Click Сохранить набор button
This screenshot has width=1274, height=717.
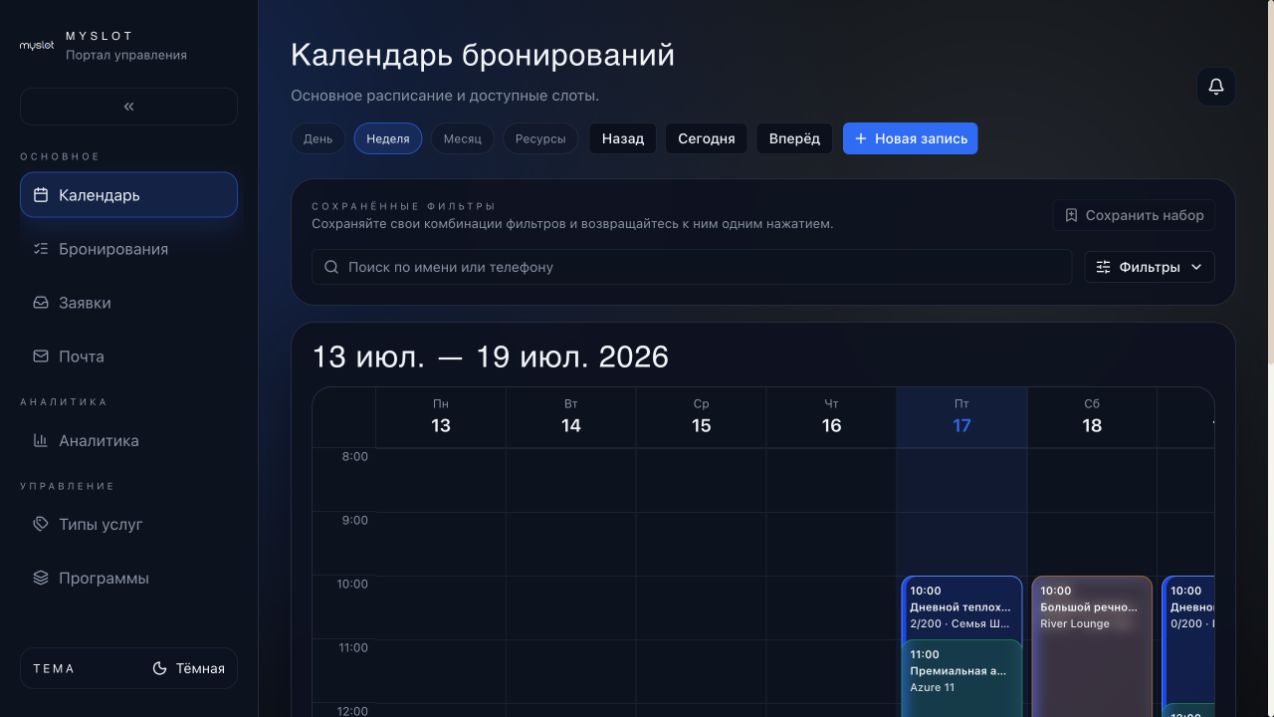tap(1134, 215)
